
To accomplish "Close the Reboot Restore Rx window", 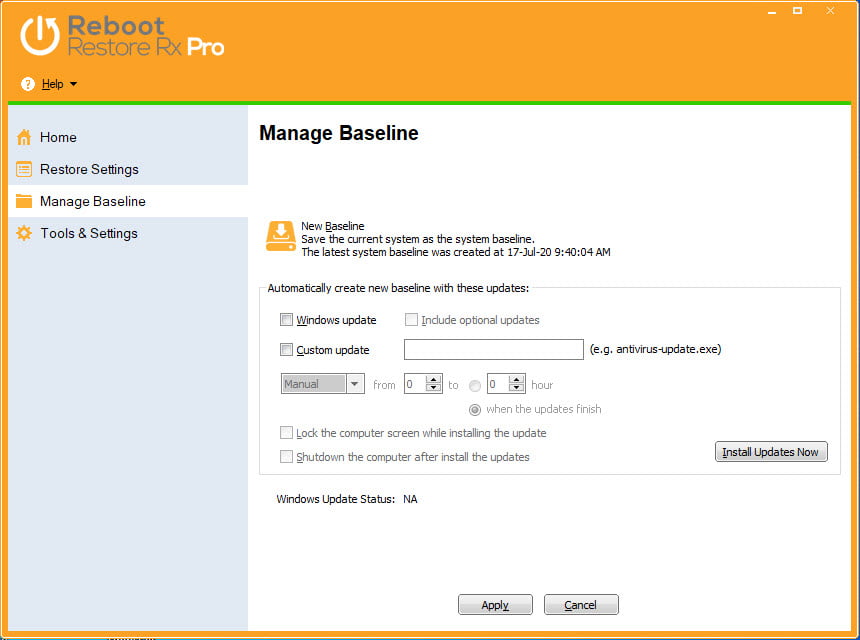I will coord(830,10).
